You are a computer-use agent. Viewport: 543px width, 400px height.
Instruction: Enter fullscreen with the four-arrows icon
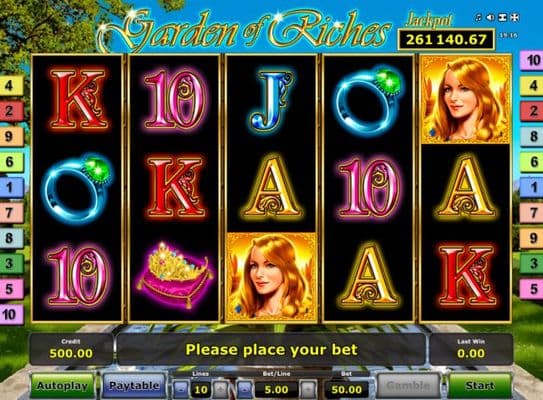(x=515, y=17)
